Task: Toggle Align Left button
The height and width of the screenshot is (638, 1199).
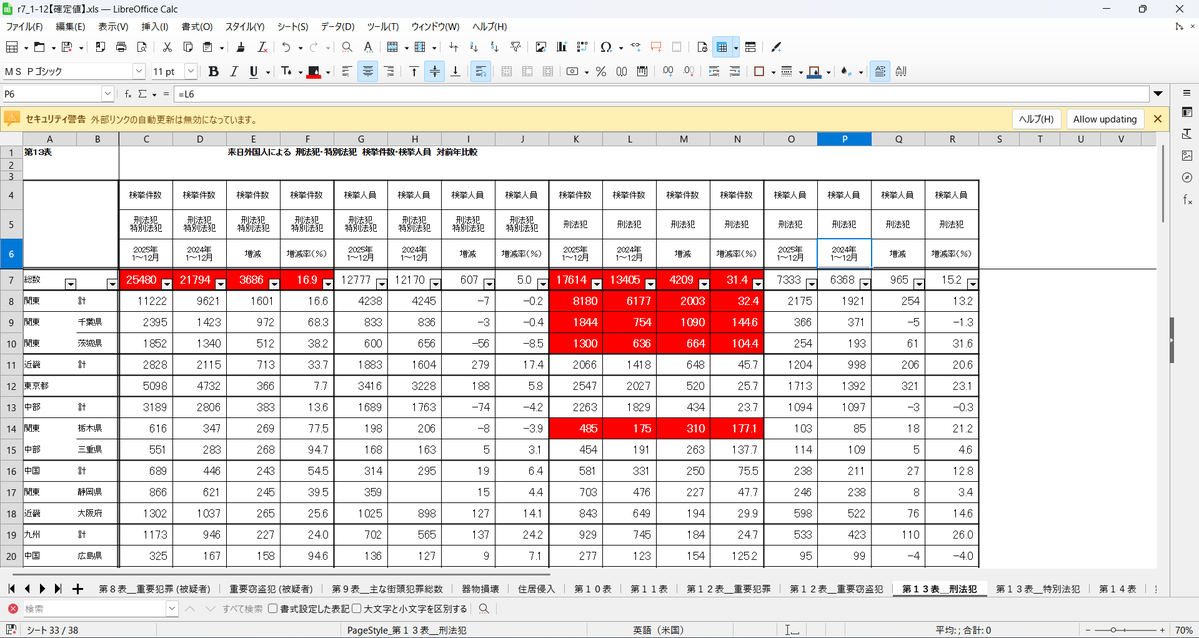Action: click(x=347, y=71)
